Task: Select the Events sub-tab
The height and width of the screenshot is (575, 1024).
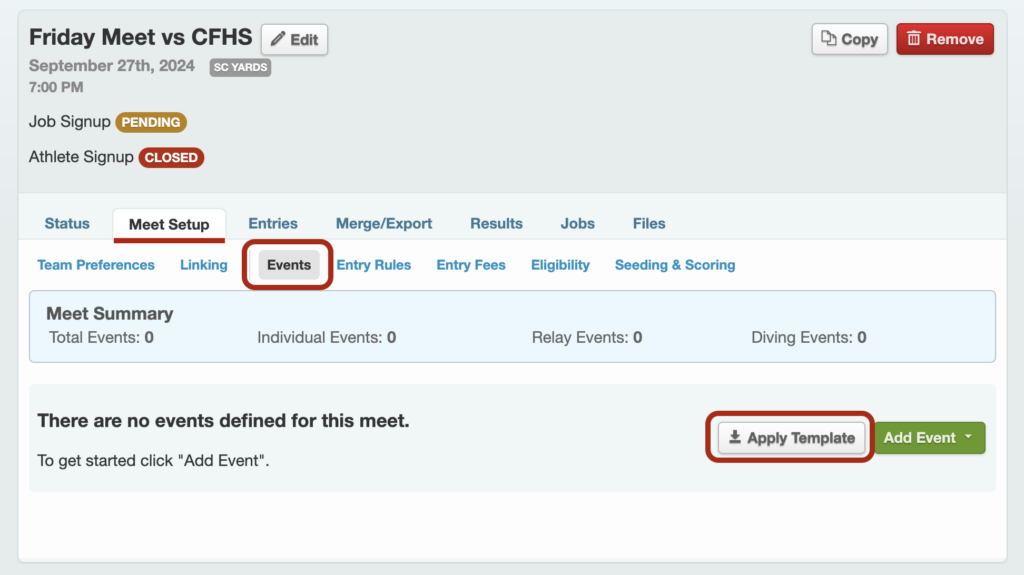Action: 289,265
